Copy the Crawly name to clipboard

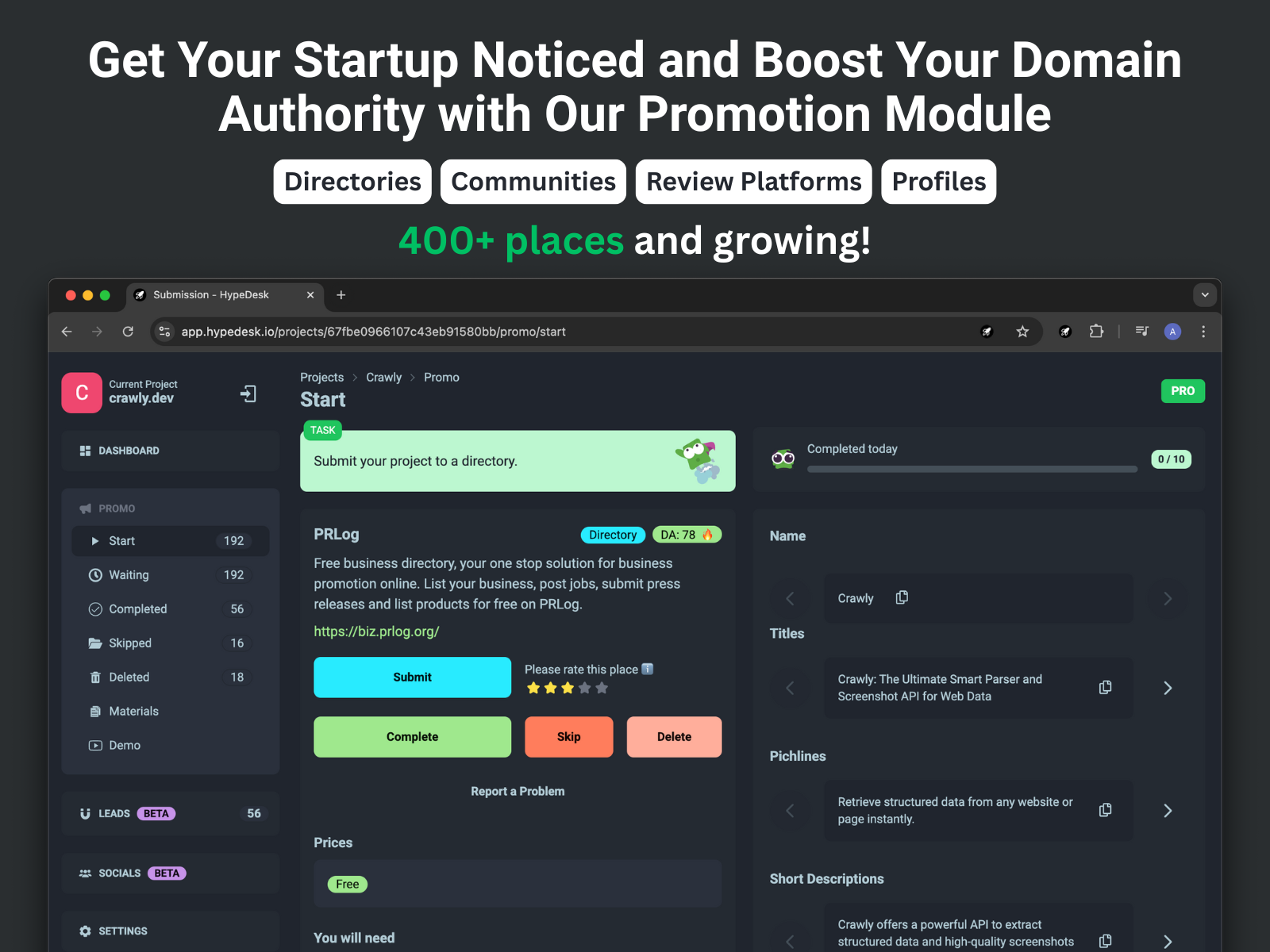(902, 597)
